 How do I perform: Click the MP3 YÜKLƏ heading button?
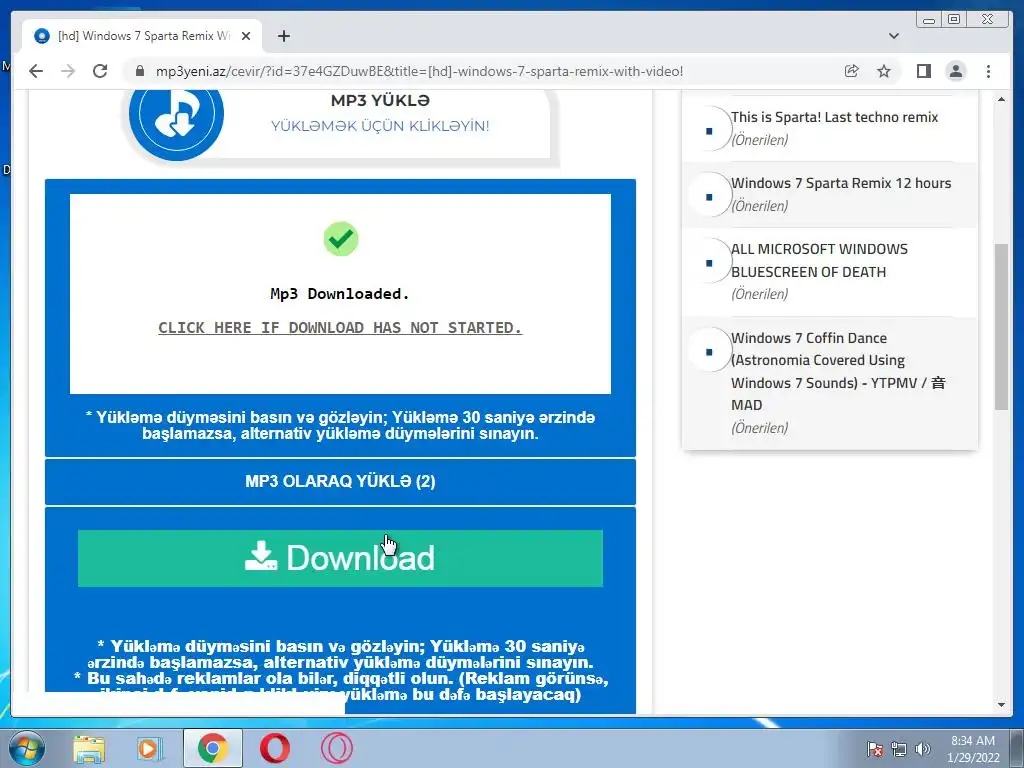[380, 101]
